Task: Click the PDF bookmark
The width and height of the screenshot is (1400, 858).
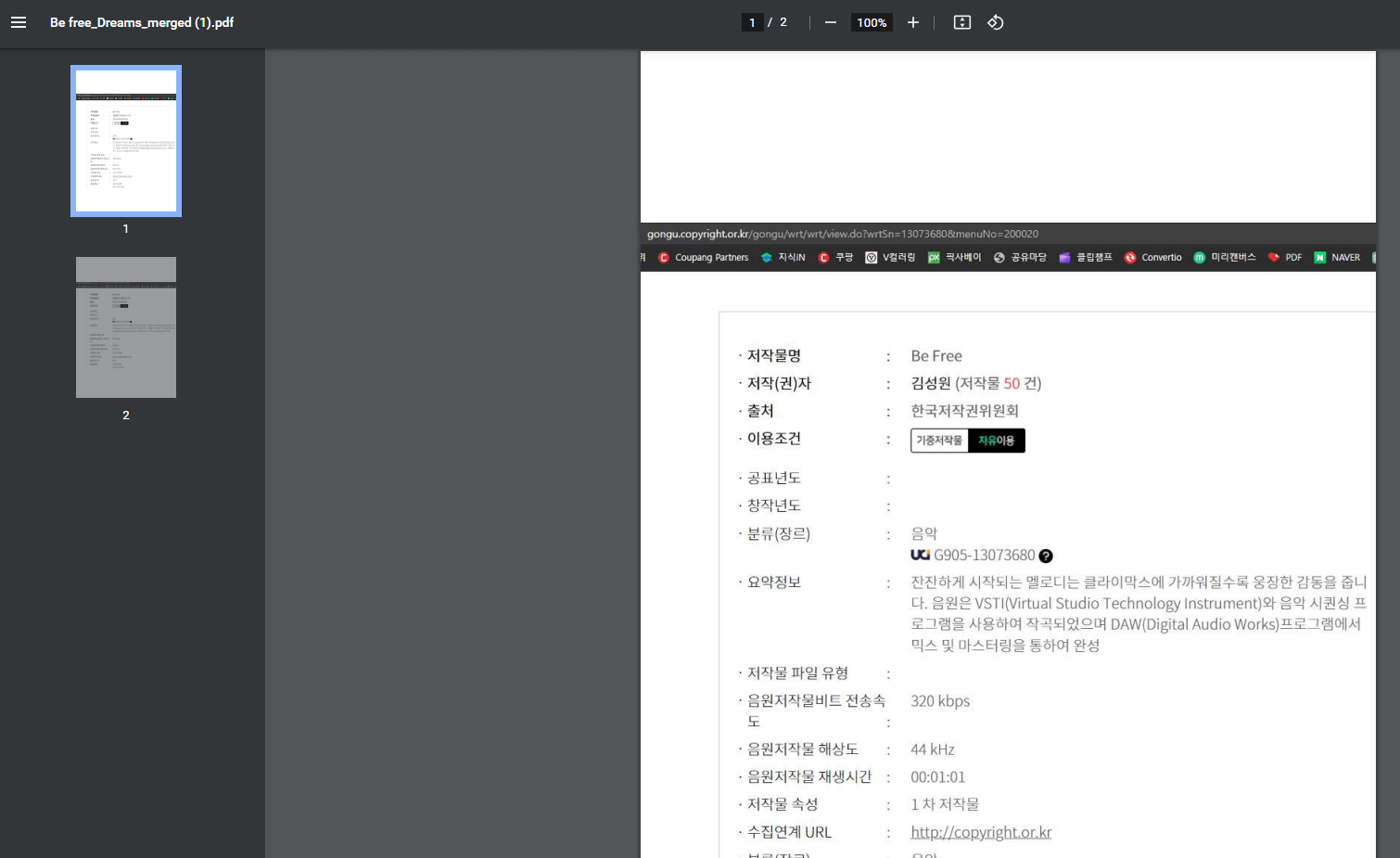Action: (x=1285, y=258)
